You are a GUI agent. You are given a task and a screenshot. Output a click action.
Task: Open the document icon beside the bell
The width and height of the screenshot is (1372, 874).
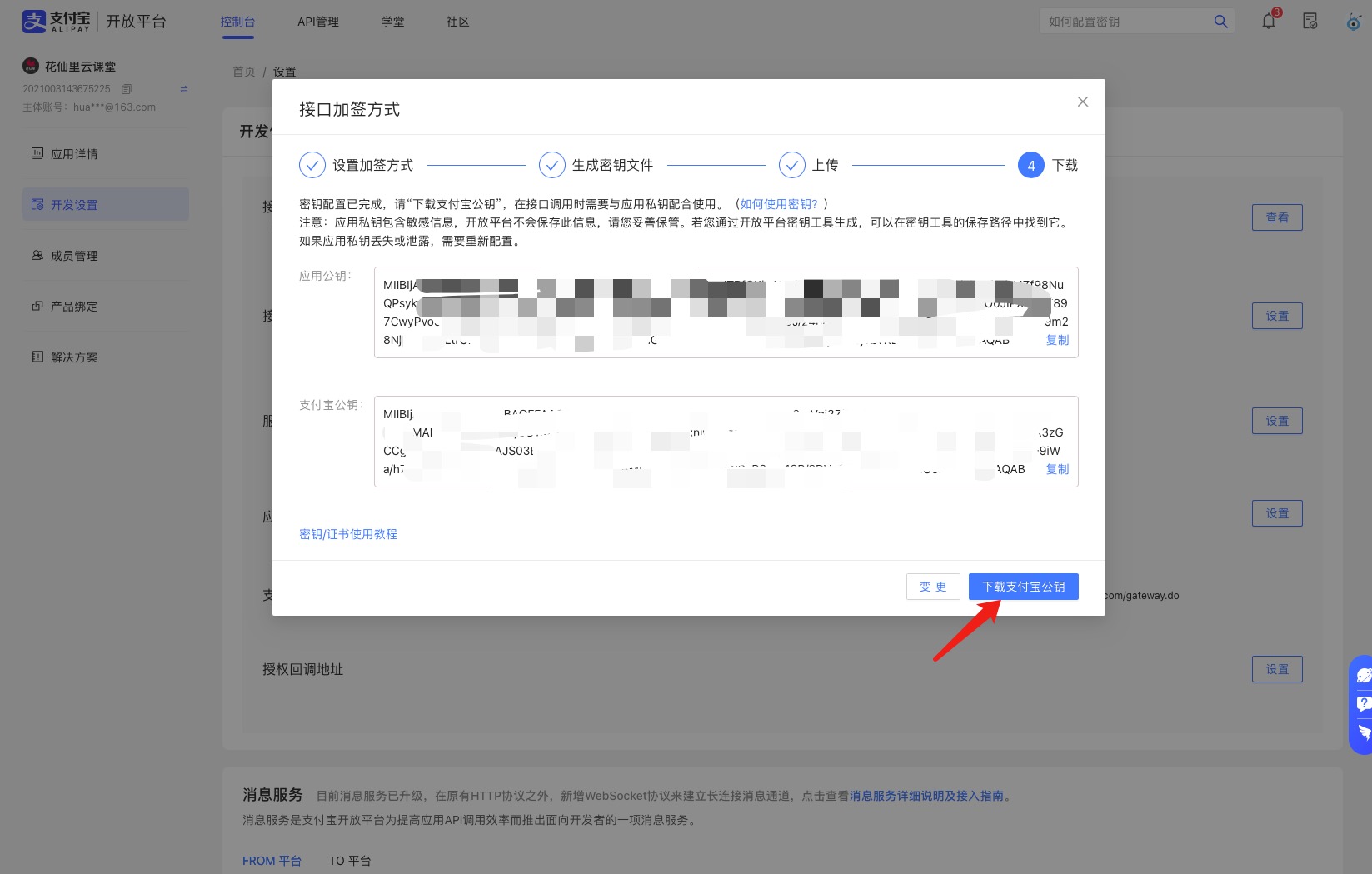1310,22
